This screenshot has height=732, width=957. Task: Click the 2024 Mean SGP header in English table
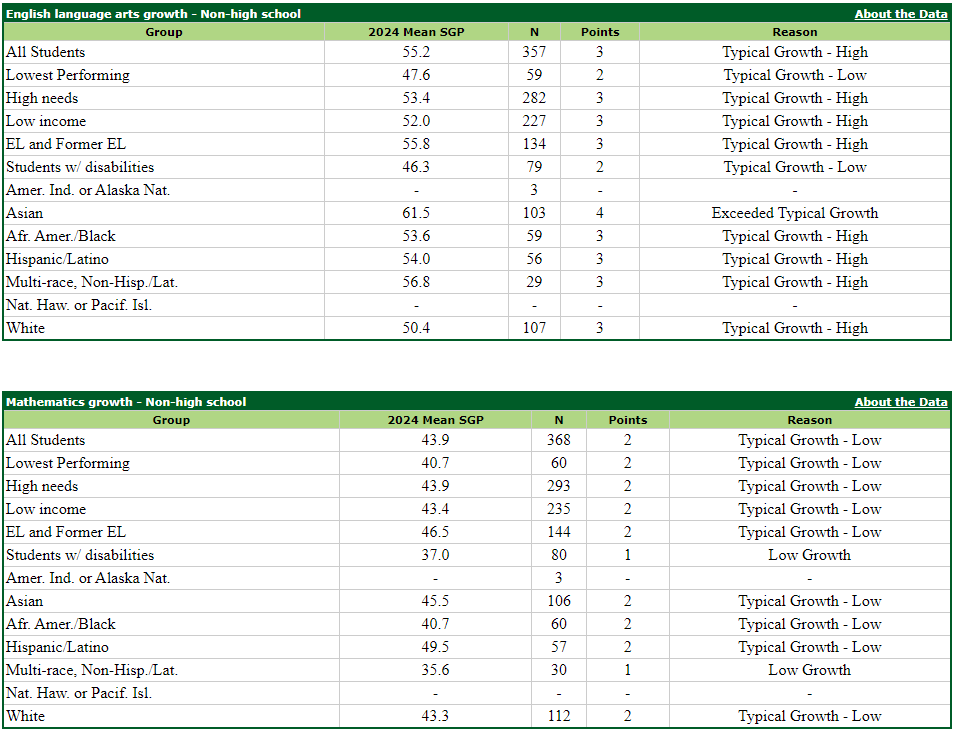pyautogui.click(x=416, y=32)
